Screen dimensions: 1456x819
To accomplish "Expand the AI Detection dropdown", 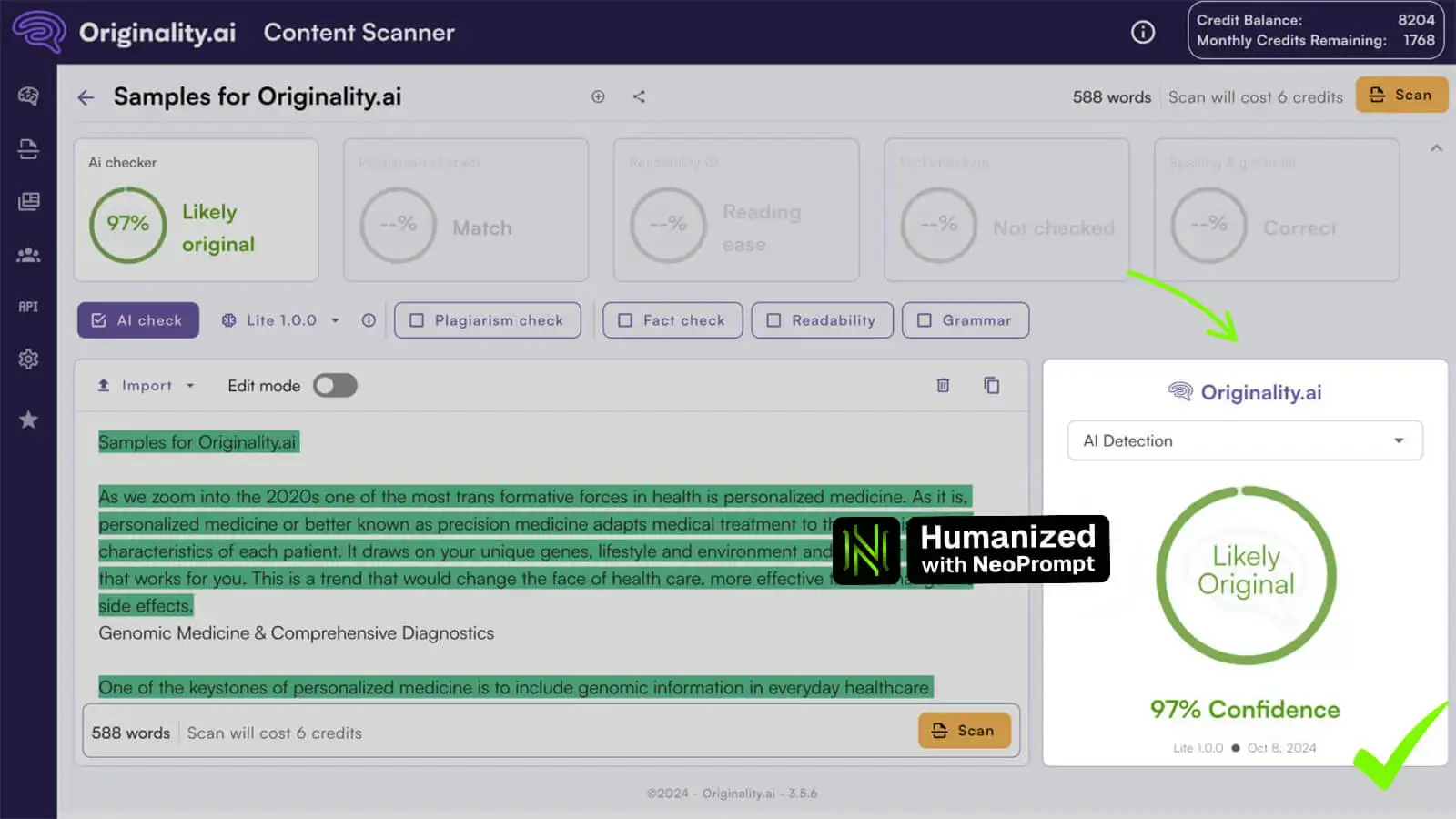I will pos(1244,440).
